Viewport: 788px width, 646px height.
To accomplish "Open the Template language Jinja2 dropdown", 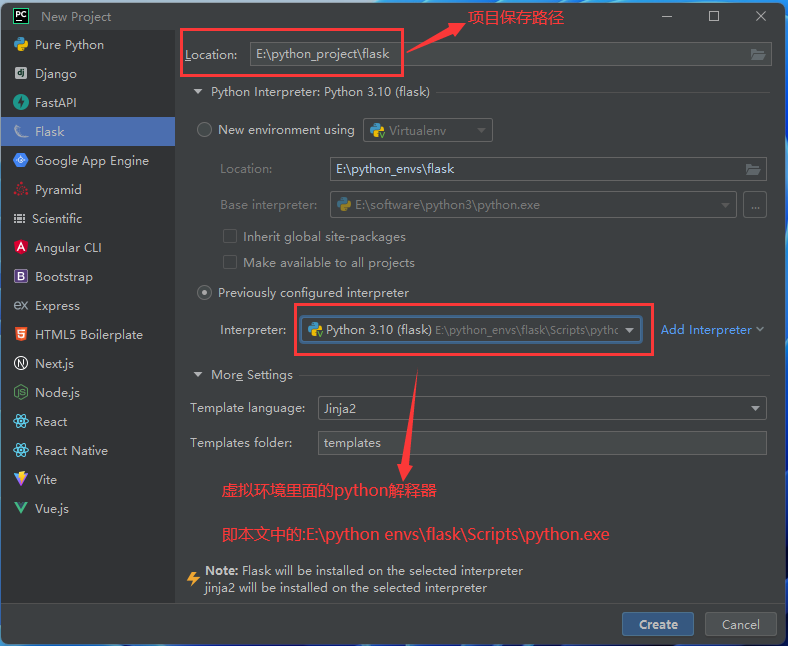I will (542, 408).
